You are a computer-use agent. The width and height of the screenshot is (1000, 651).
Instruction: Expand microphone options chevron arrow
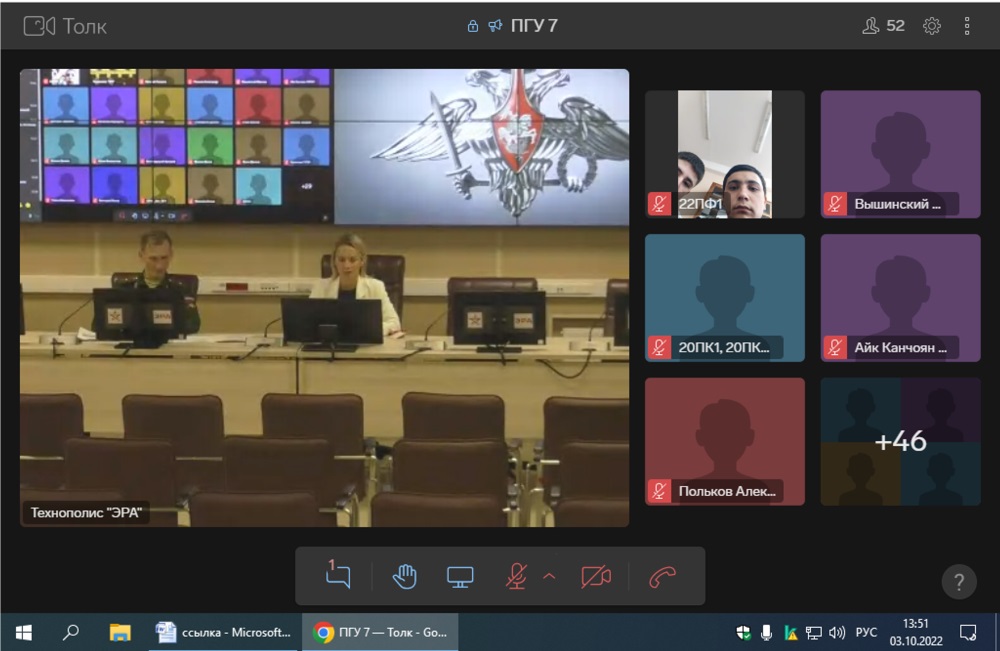click(x=549, y=576)
